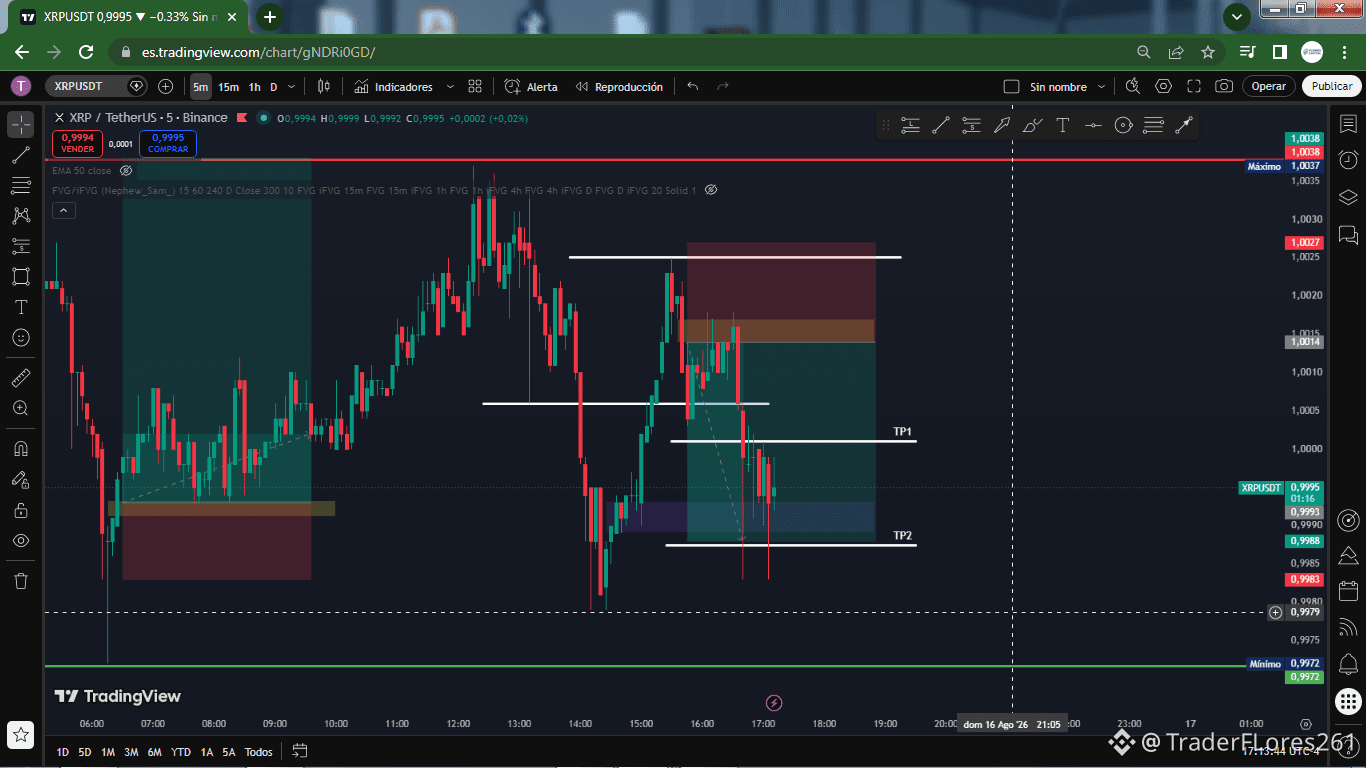
Task: Select the Todos date range
Action: 258,752
